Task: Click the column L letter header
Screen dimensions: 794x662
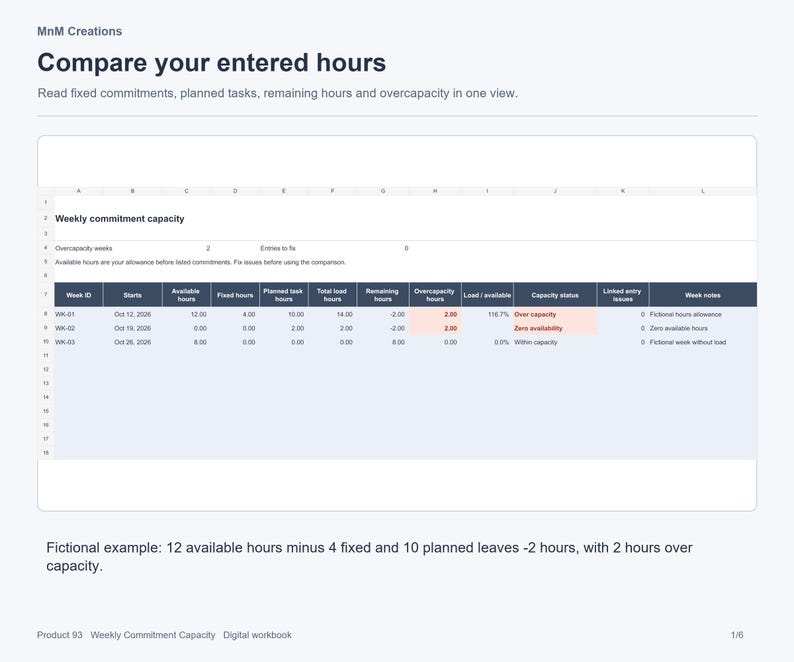Action: tap(703, 191)
